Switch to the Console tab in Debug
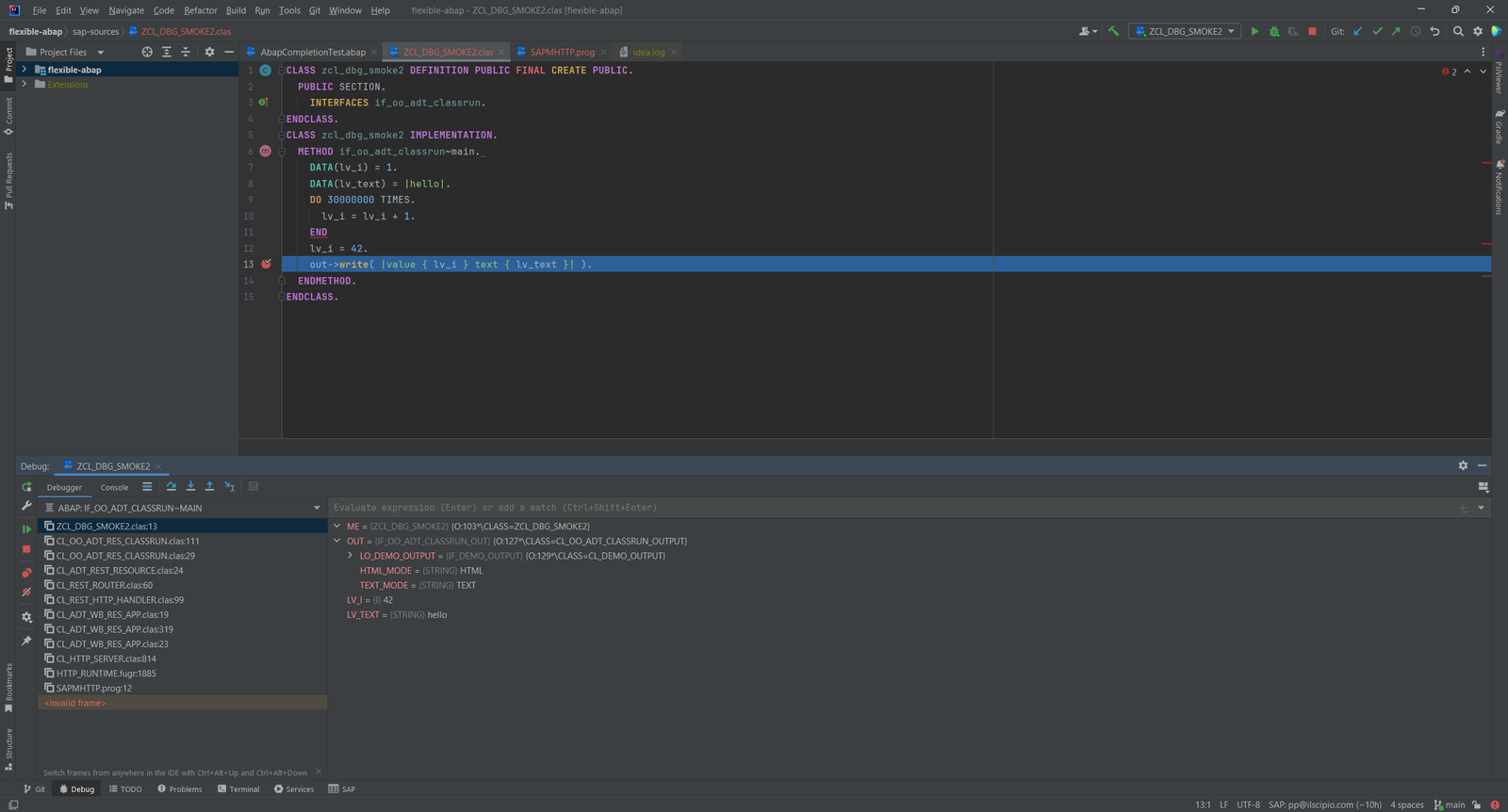Viewport: 1508px width, 812px height. tap(114, 487)
